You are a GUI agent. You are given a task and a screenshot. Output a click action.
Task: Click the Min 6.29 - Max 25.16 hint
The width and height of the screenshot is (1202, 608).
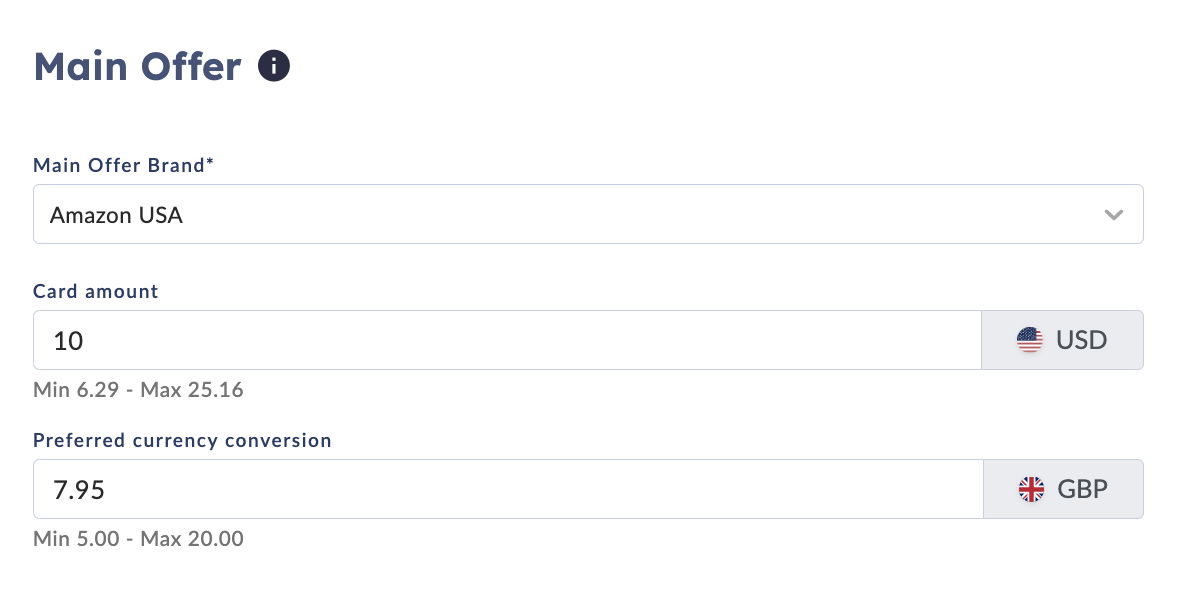[138, 390]
